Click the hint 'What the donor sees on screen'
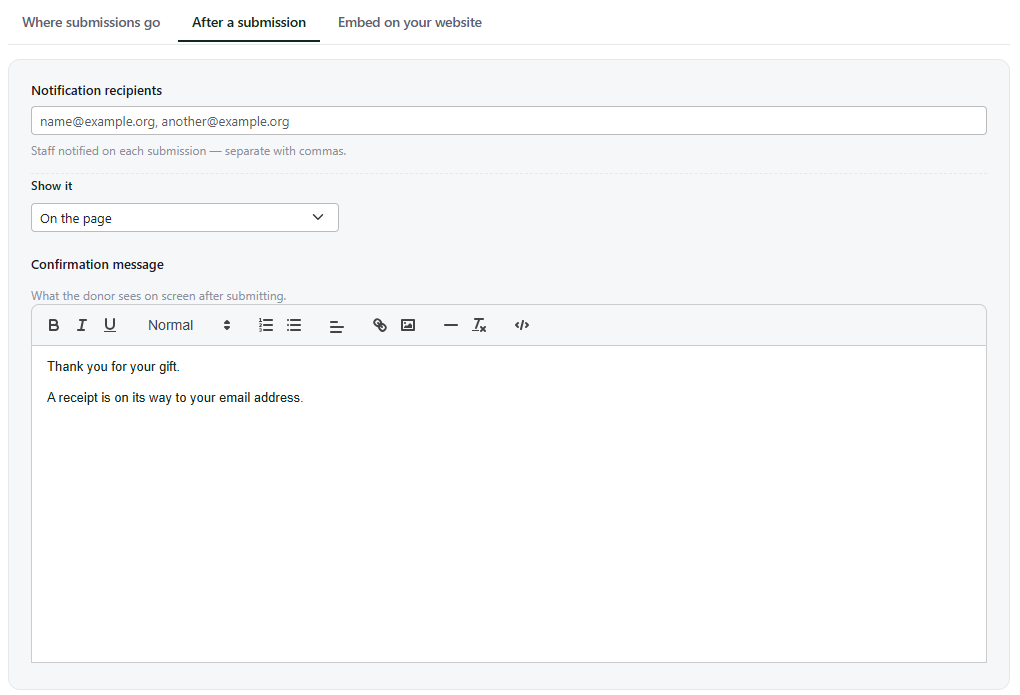 coord(159,295)
